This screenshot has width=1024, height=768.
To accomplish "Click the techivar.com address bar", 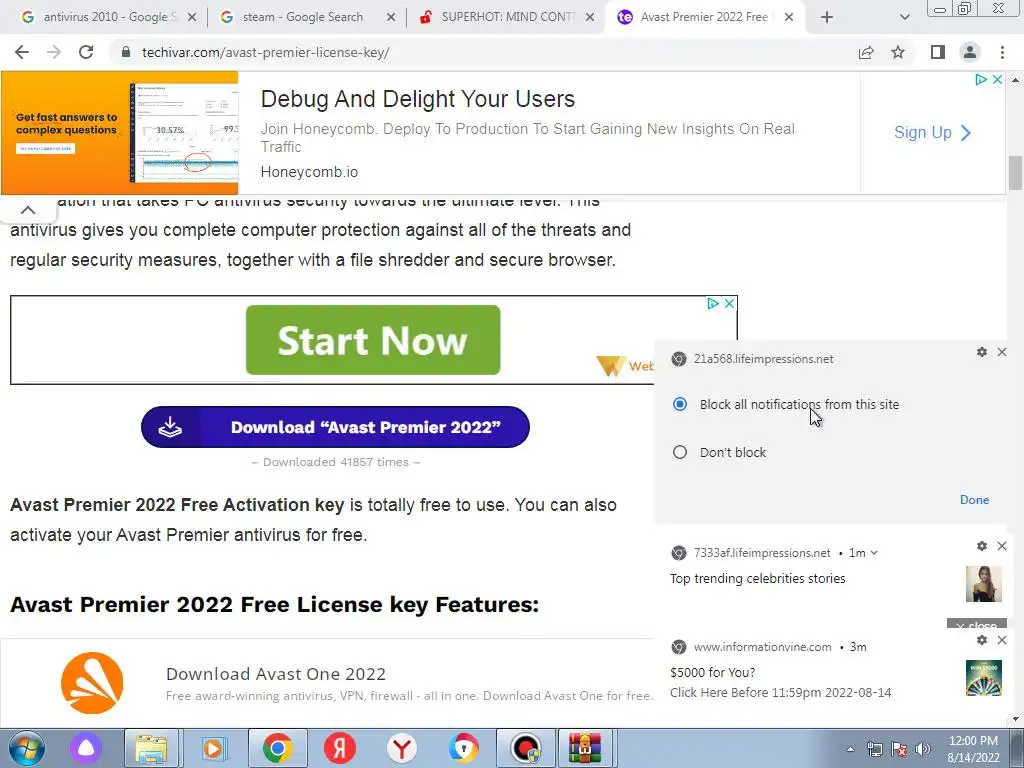I will 483,52.
